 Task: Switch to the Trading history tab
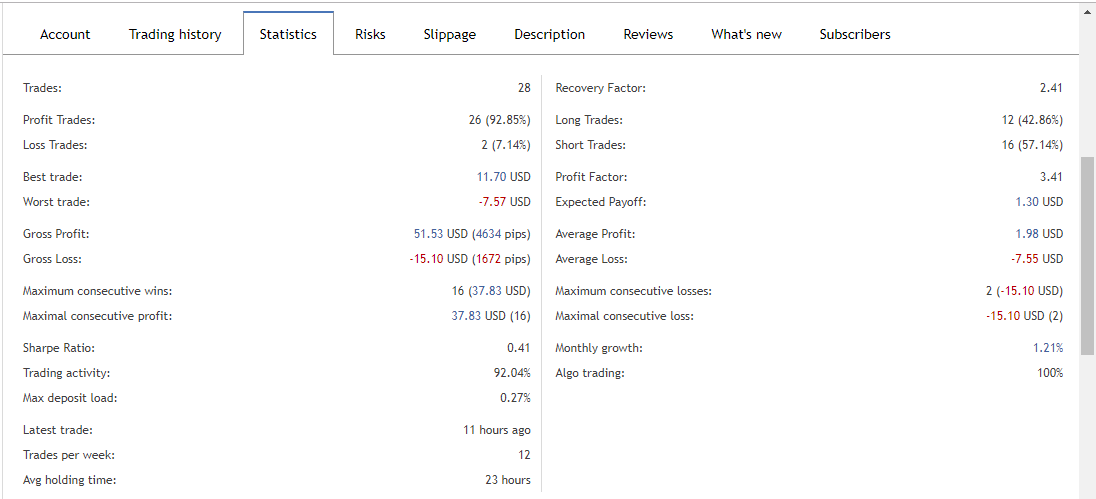pos(175,34)
